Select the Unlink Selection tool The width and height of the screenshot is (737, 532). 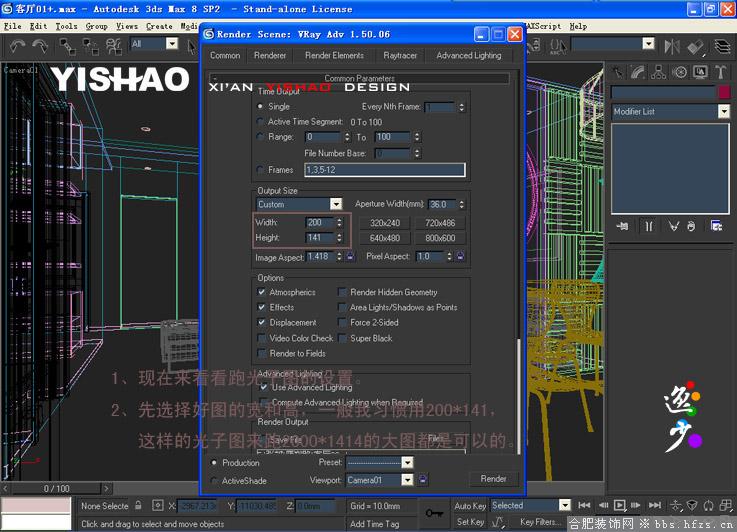click(90, 47)
